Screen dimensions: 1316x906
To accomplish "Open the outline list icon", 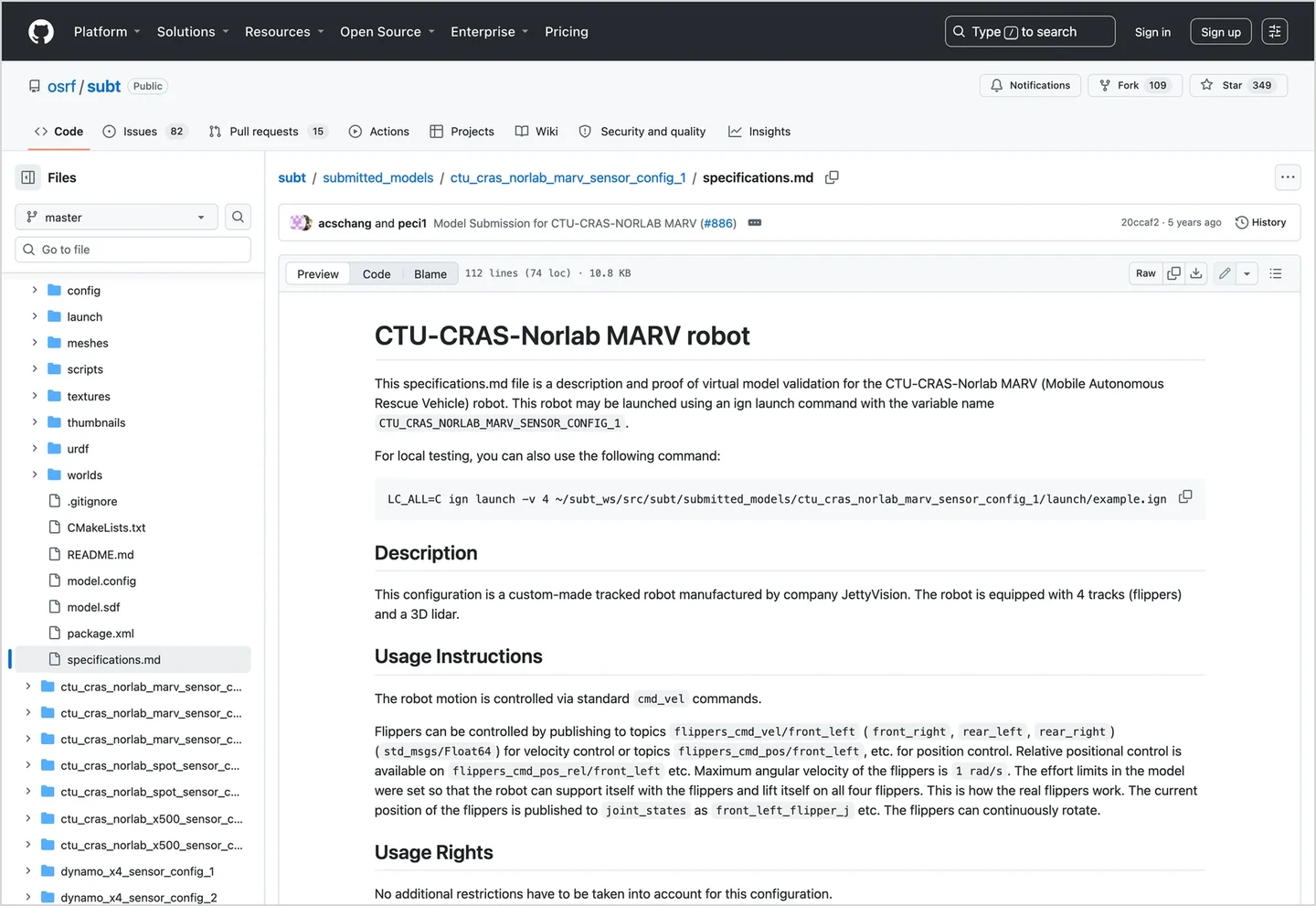I will tap(1276, 273).
